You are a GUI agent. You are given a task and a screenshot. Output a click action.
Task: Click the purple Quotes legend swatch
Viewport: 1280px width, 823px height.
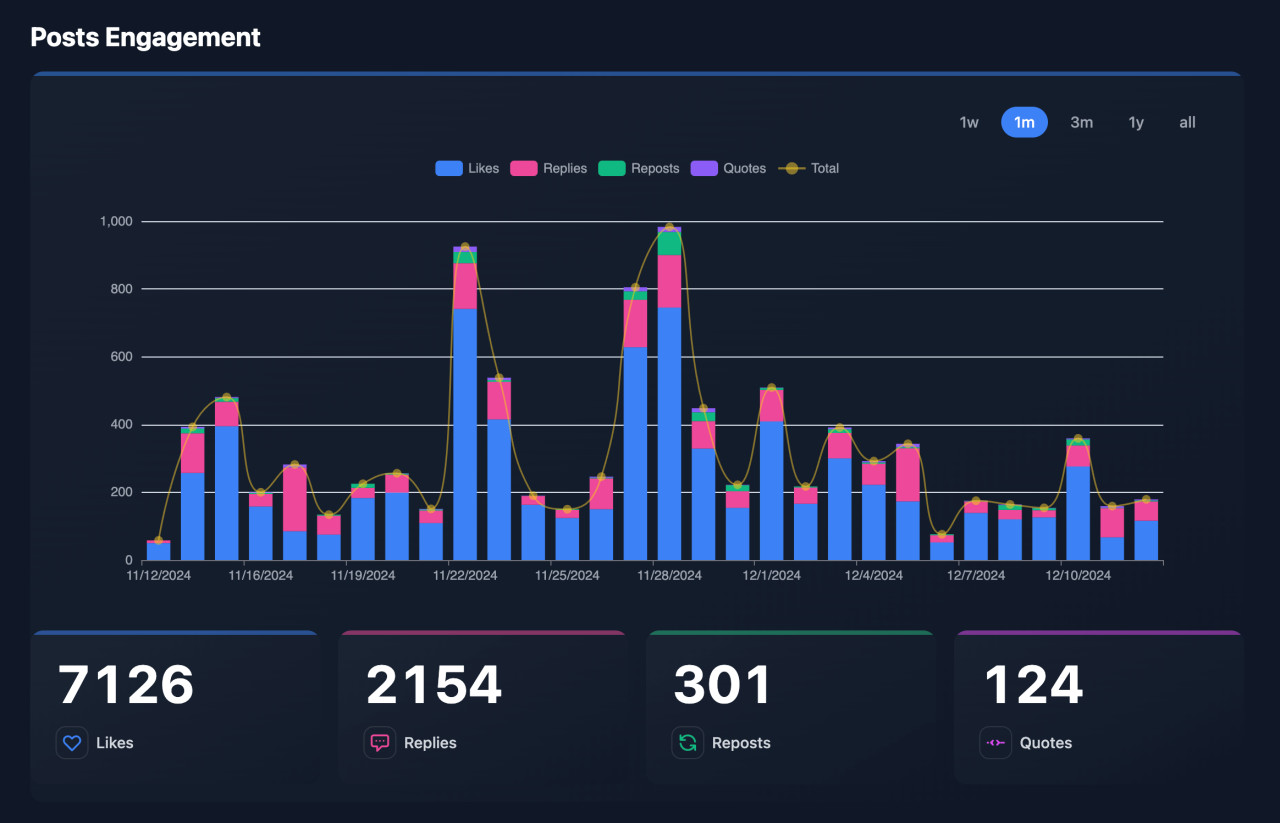coord(703,168)
